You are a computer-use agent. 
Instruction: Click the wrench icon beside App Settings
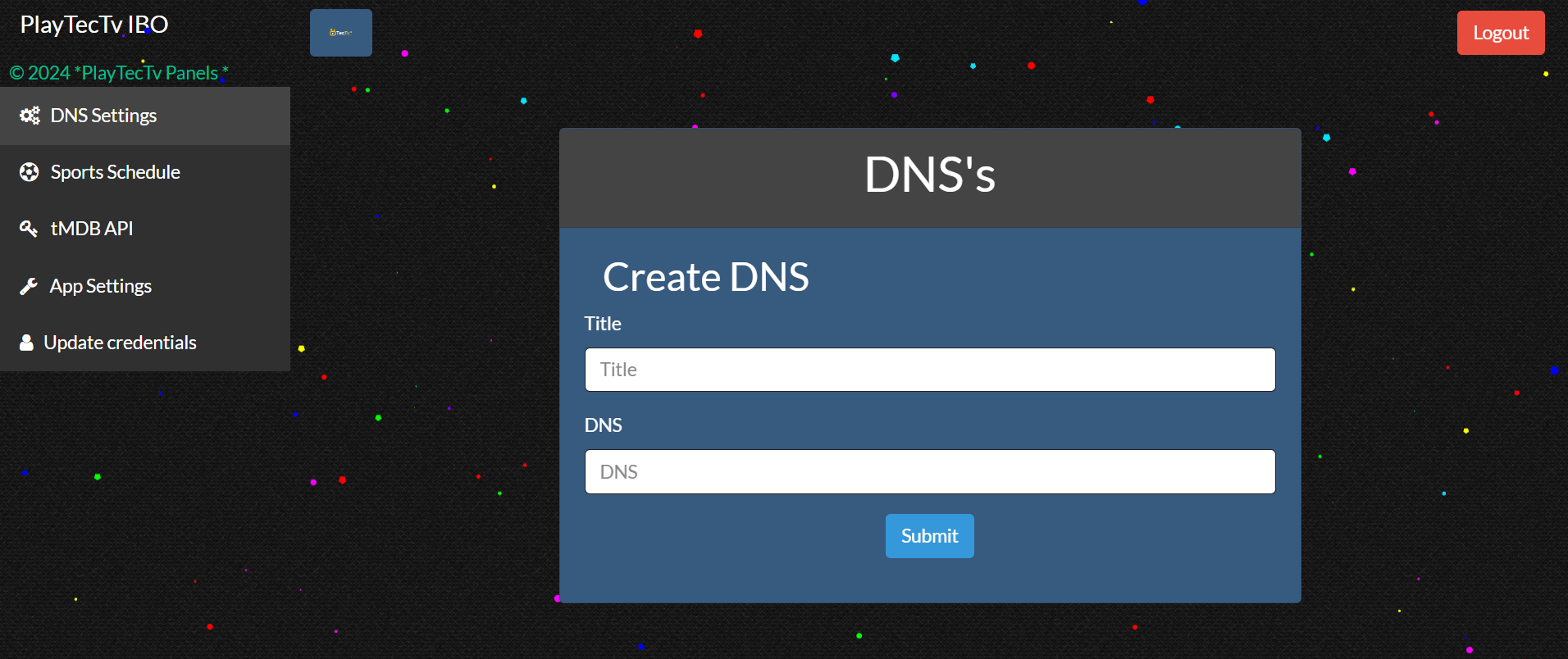(29, 286)
